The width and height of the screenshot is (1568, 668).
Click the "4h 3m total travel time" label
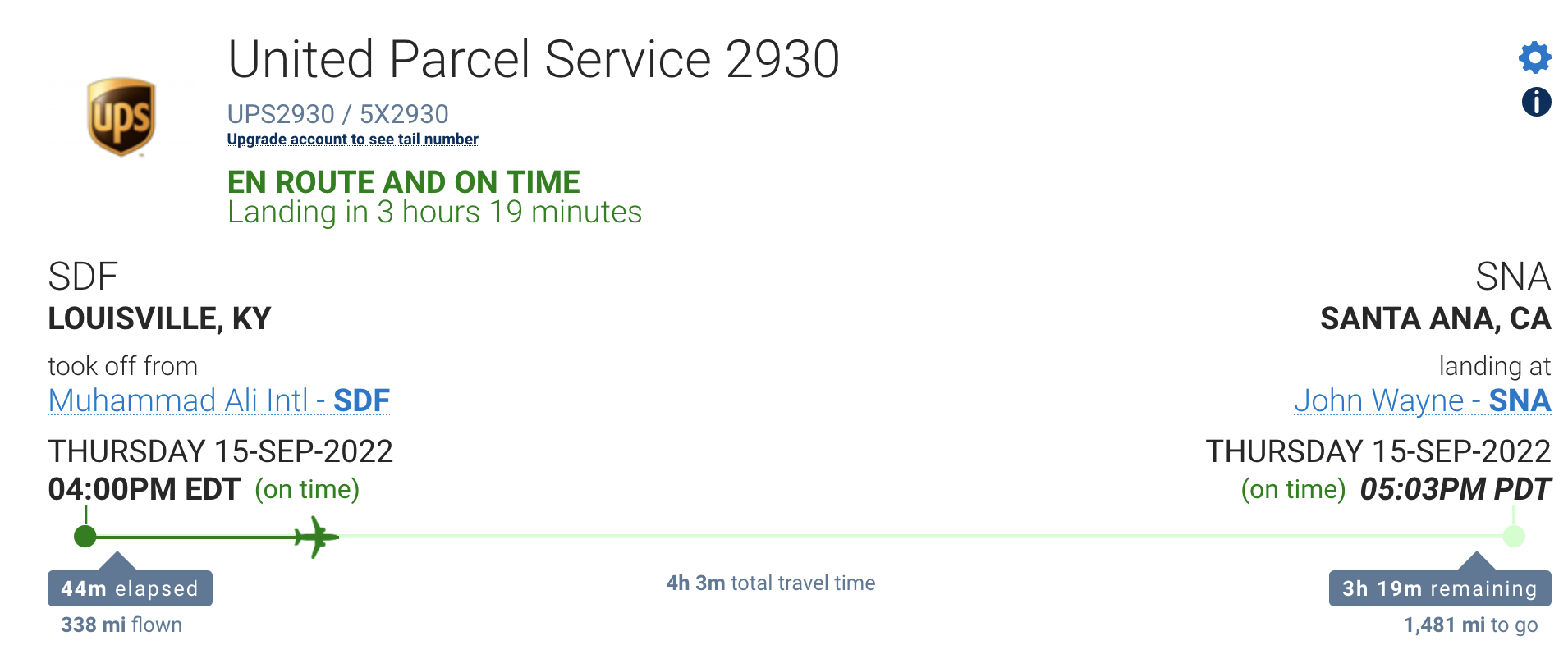point(770,583)
